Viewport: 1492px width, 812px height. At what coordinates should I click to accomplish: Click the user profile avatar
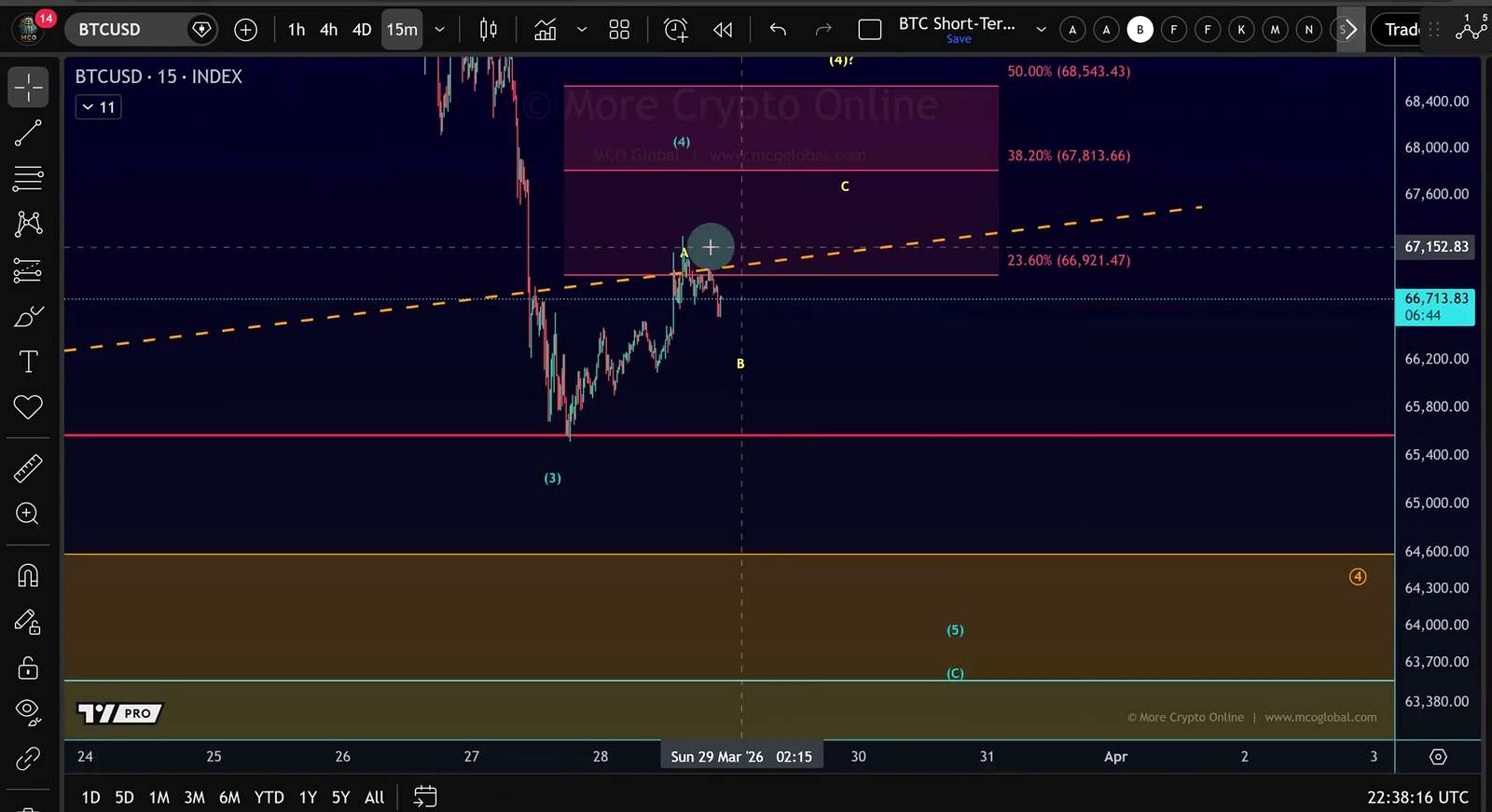coord(29,29)
